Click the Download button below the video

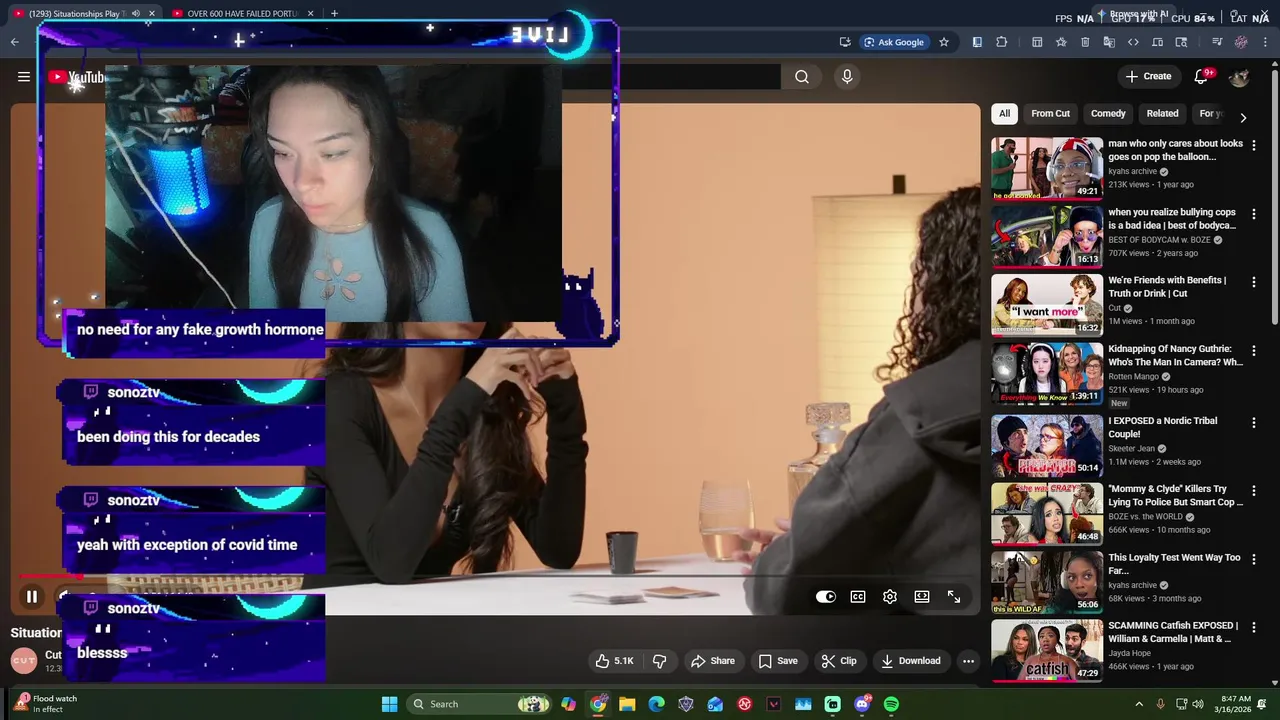[910, 661]
